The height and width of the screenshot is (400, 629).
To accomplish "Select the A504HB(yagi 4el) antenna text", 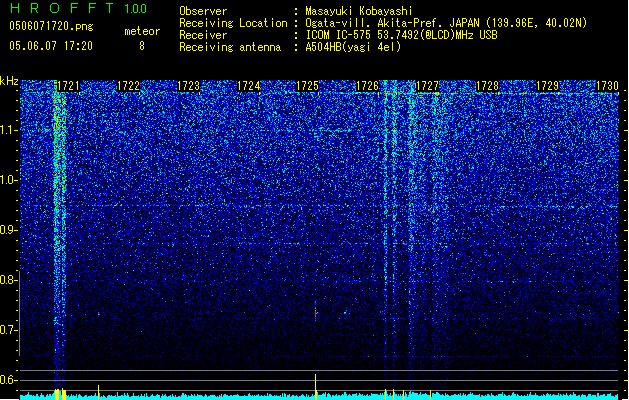I will (353, 47).
